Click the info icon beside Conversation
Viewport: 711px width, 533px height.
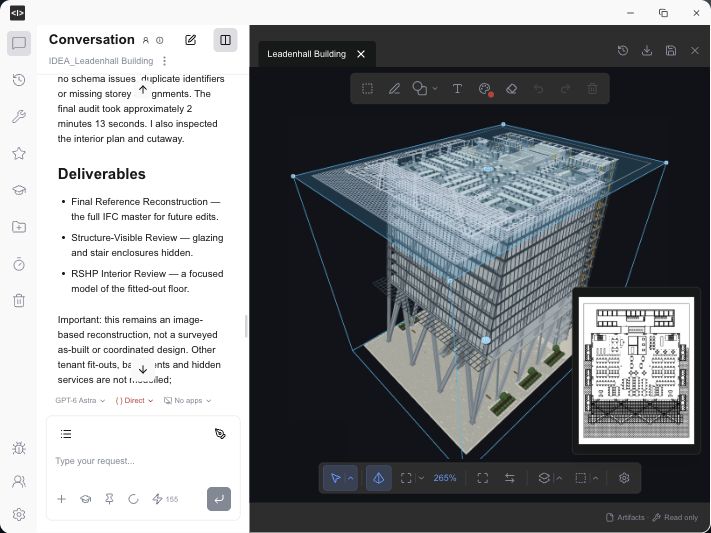tap(160, 40)
